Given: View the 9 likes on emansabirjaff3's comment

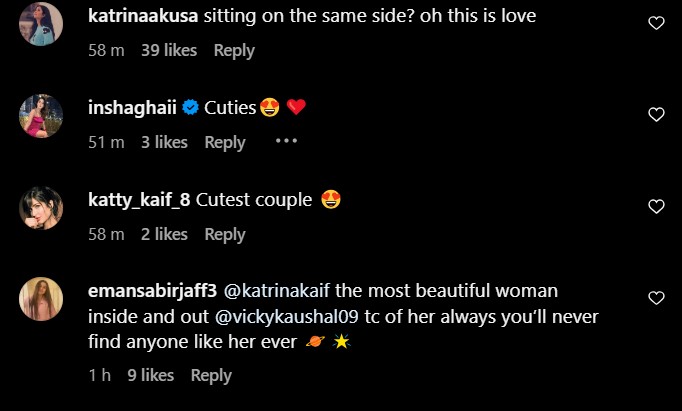Looking at the screenshot, I should 151,375.
